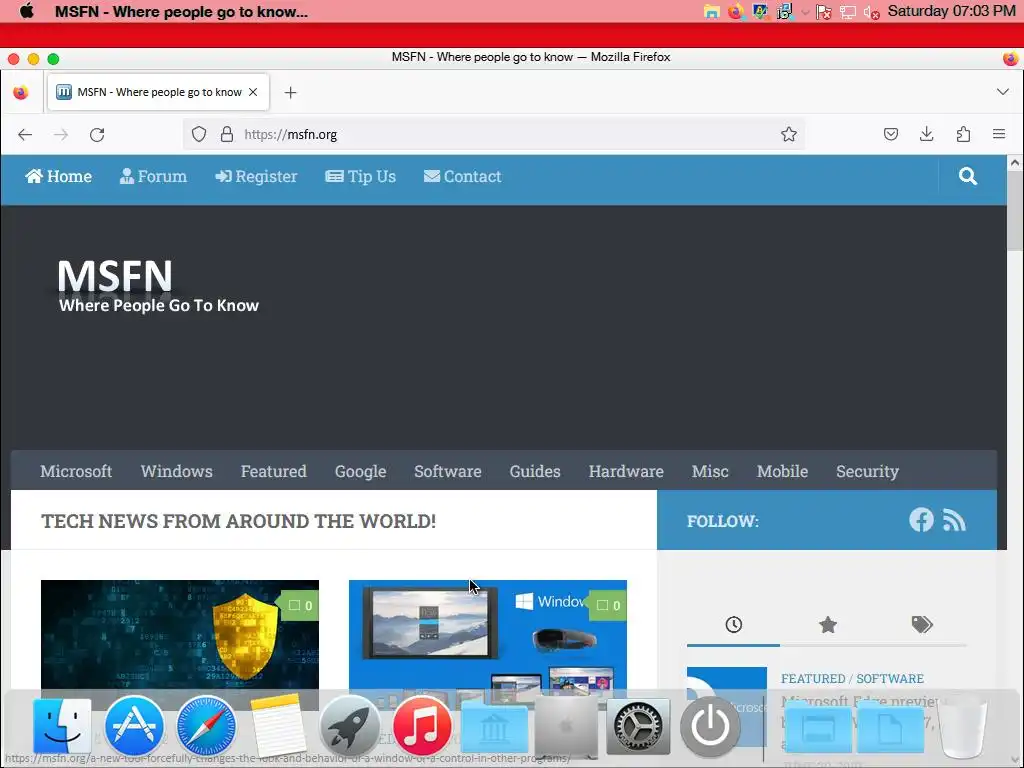Screen dimensions: 1024x768
Task: Select the Security category menu item
Action: pyautogui.click(x=867, y=472)
